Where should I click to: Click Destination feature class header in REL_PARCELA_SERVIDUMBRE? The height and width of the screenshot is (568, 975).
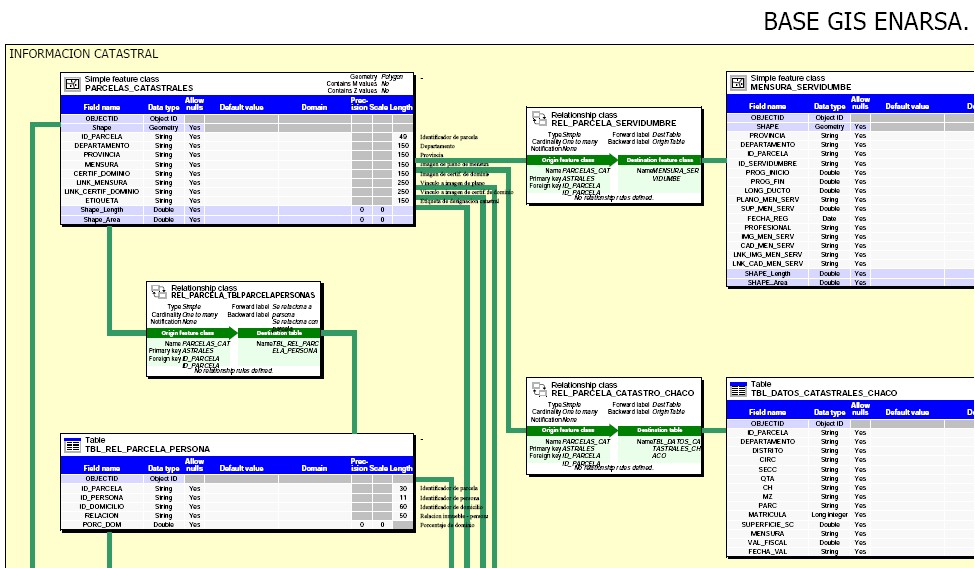point(660,161)
